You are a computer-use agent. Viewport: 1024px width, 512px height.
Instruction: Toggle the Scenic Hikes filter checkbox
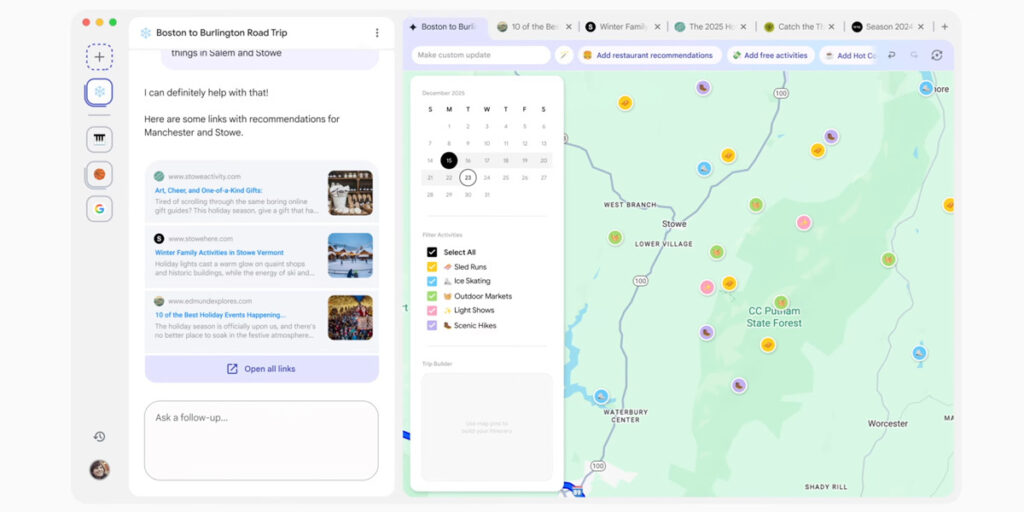pyautogui.click(x=432, y=325)
